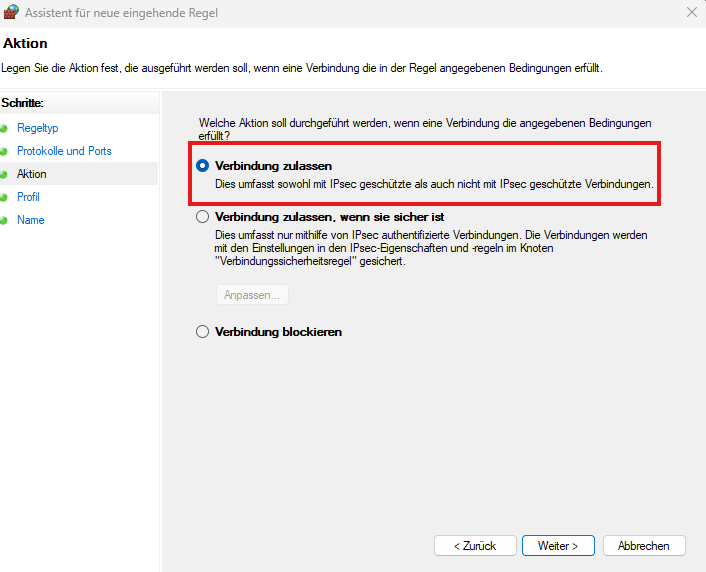706x572 pixels.
Task: Proceed with the 'Weiter >' button
Action: [x=558, y=546]
